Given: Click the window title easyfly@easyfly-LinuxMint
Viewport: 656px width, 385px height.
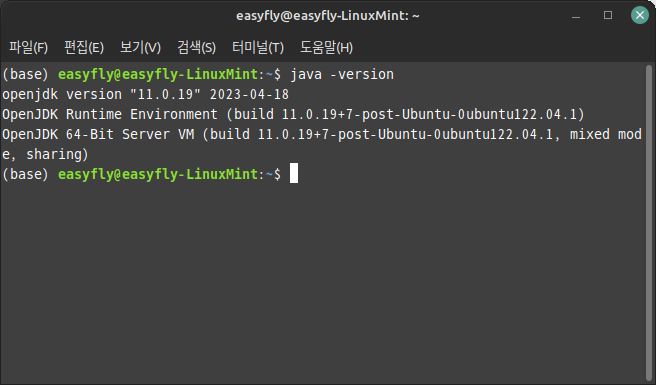Looking at the screenshot, I should coord(328,16).
